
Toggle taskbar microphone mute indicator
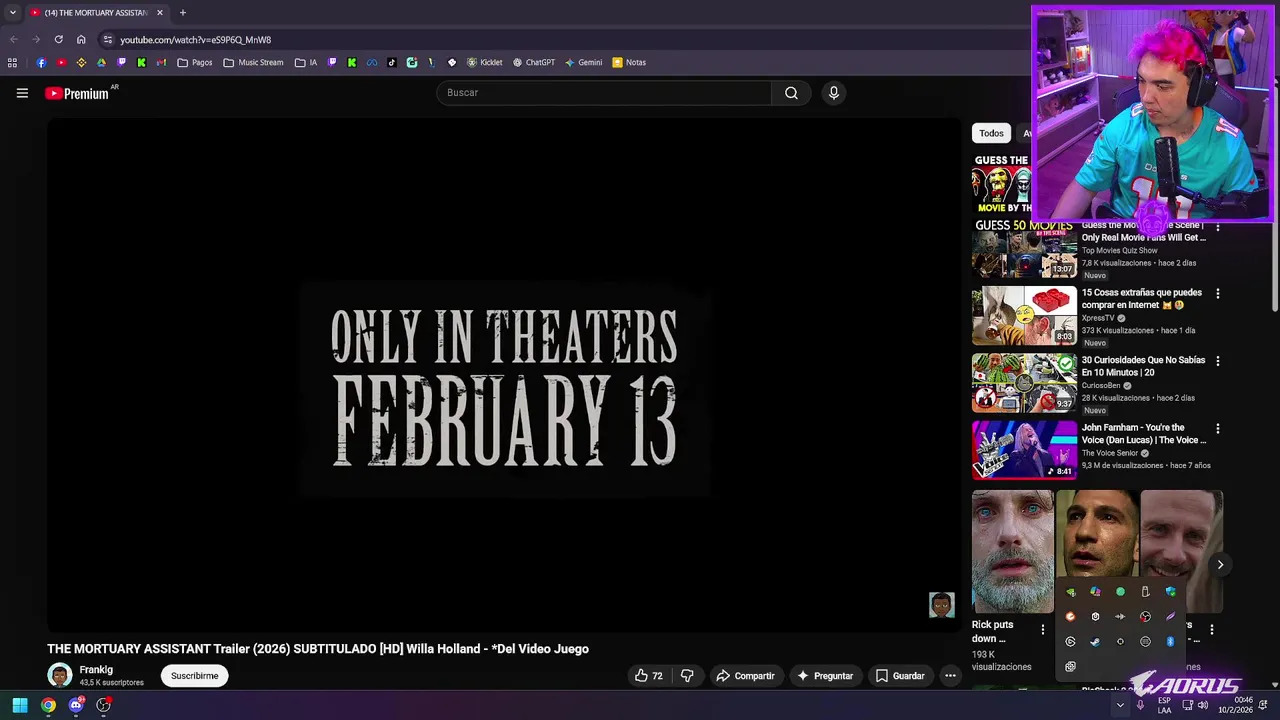coord(1140,705)
